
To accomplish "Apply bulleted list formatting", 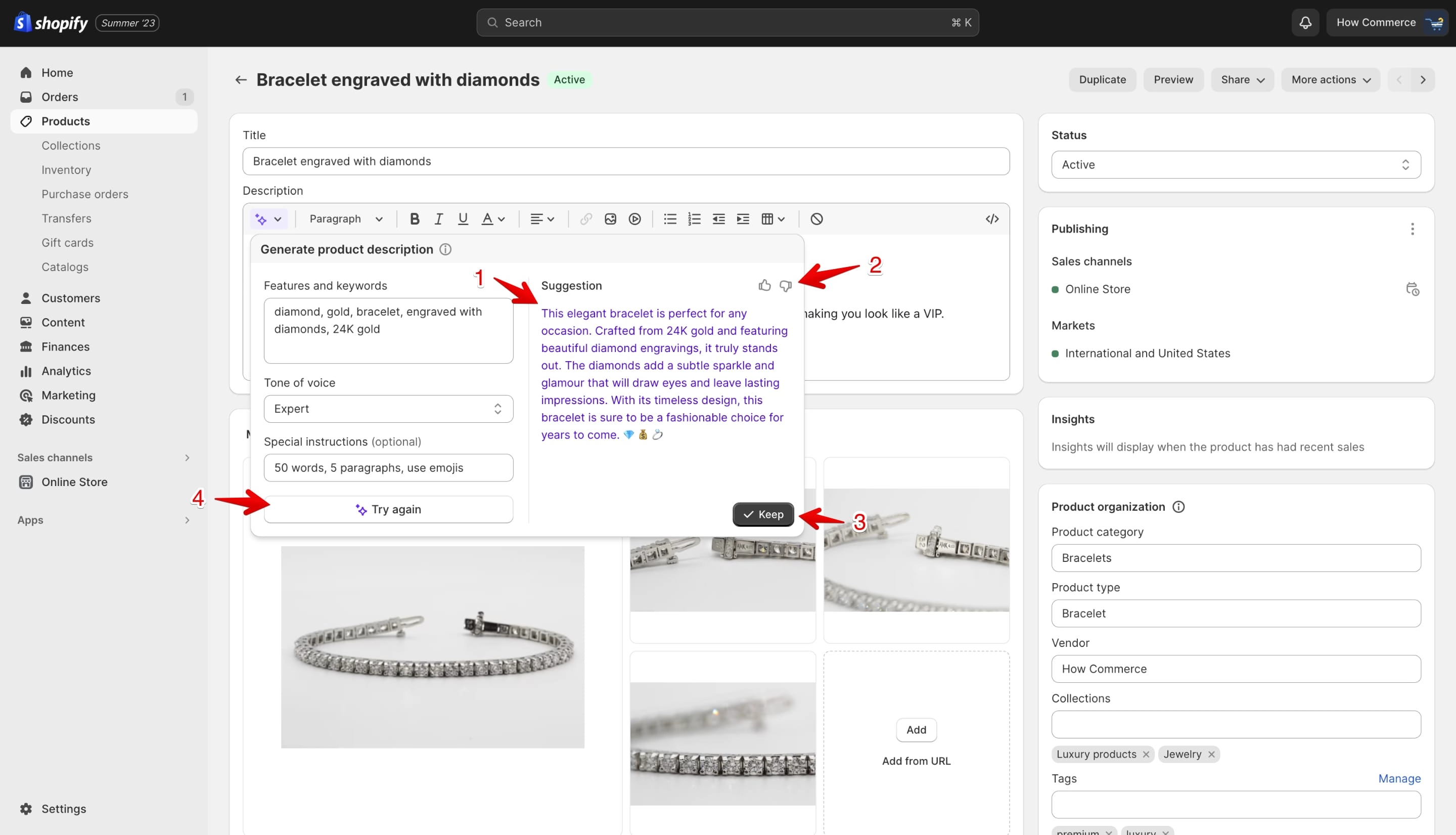I will click(x=669, y=219).
